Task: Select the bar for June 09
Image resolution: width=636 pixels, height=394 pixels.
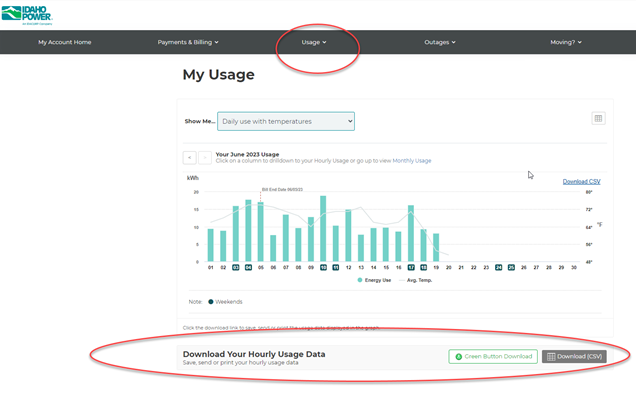Action: coord(311,239)
